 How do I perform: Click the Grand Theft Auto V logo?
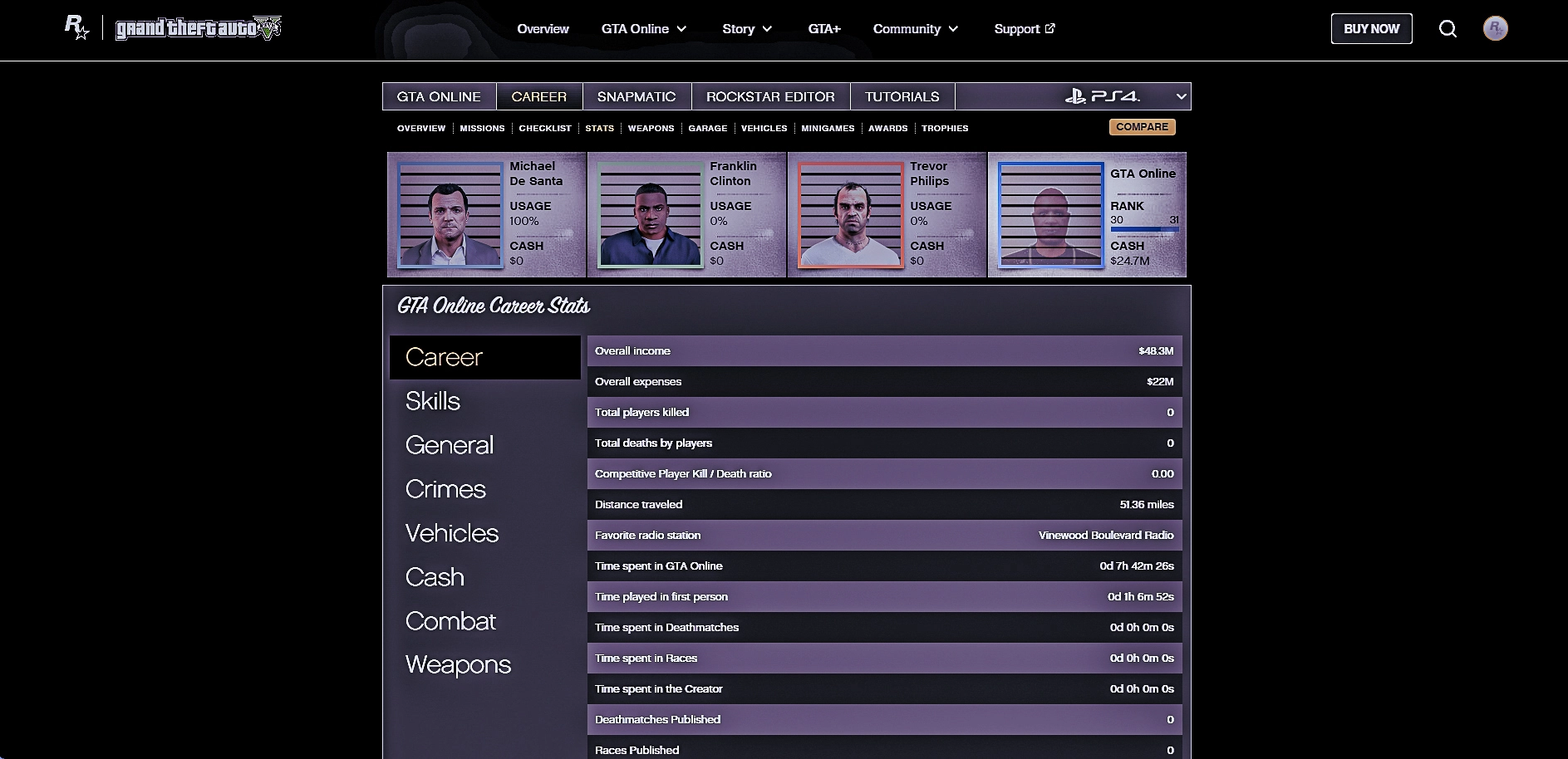point(199,28)
